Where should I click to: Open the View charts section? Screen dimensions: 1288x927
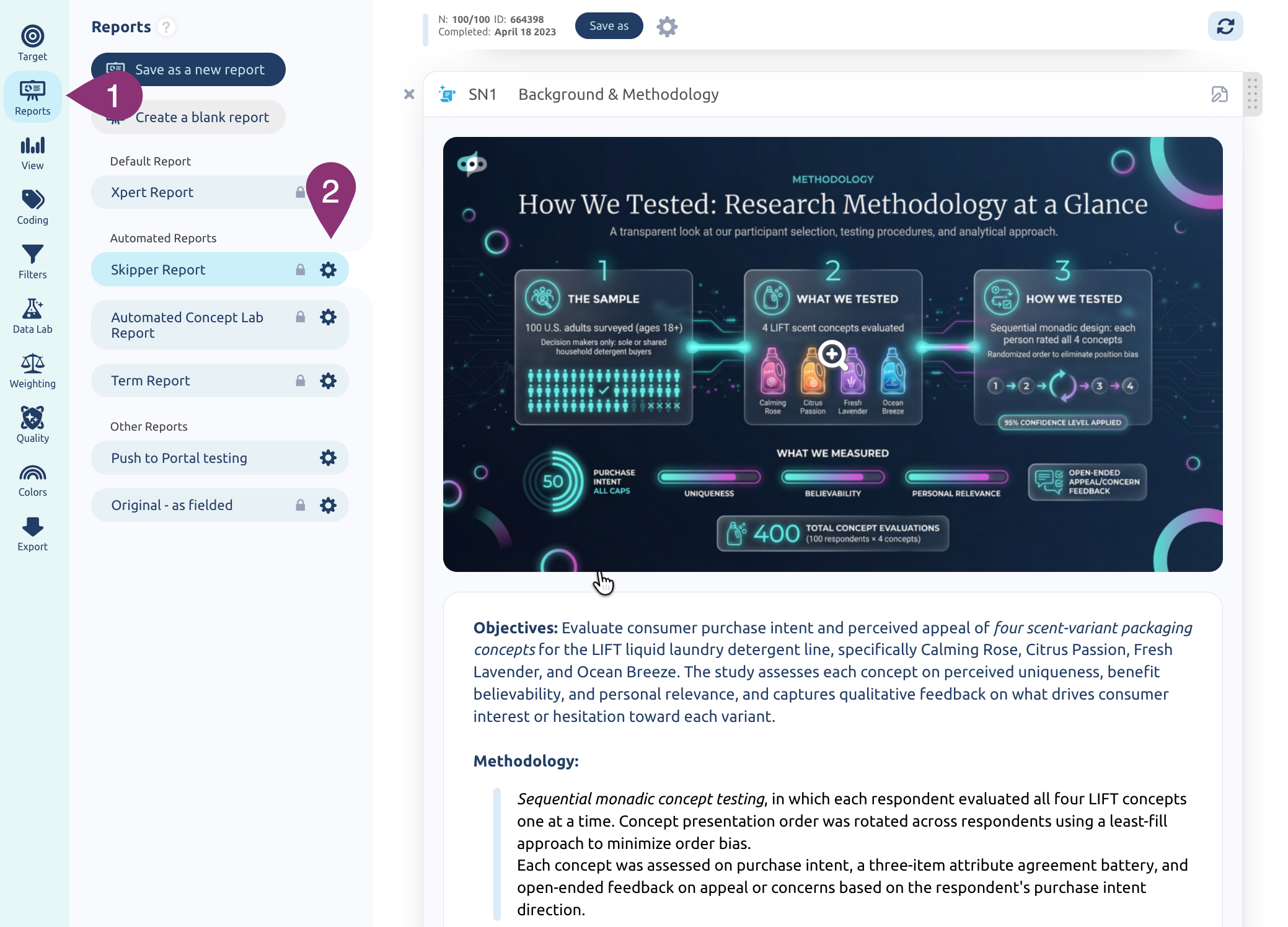pyautogui.click(x=32, y=153)
